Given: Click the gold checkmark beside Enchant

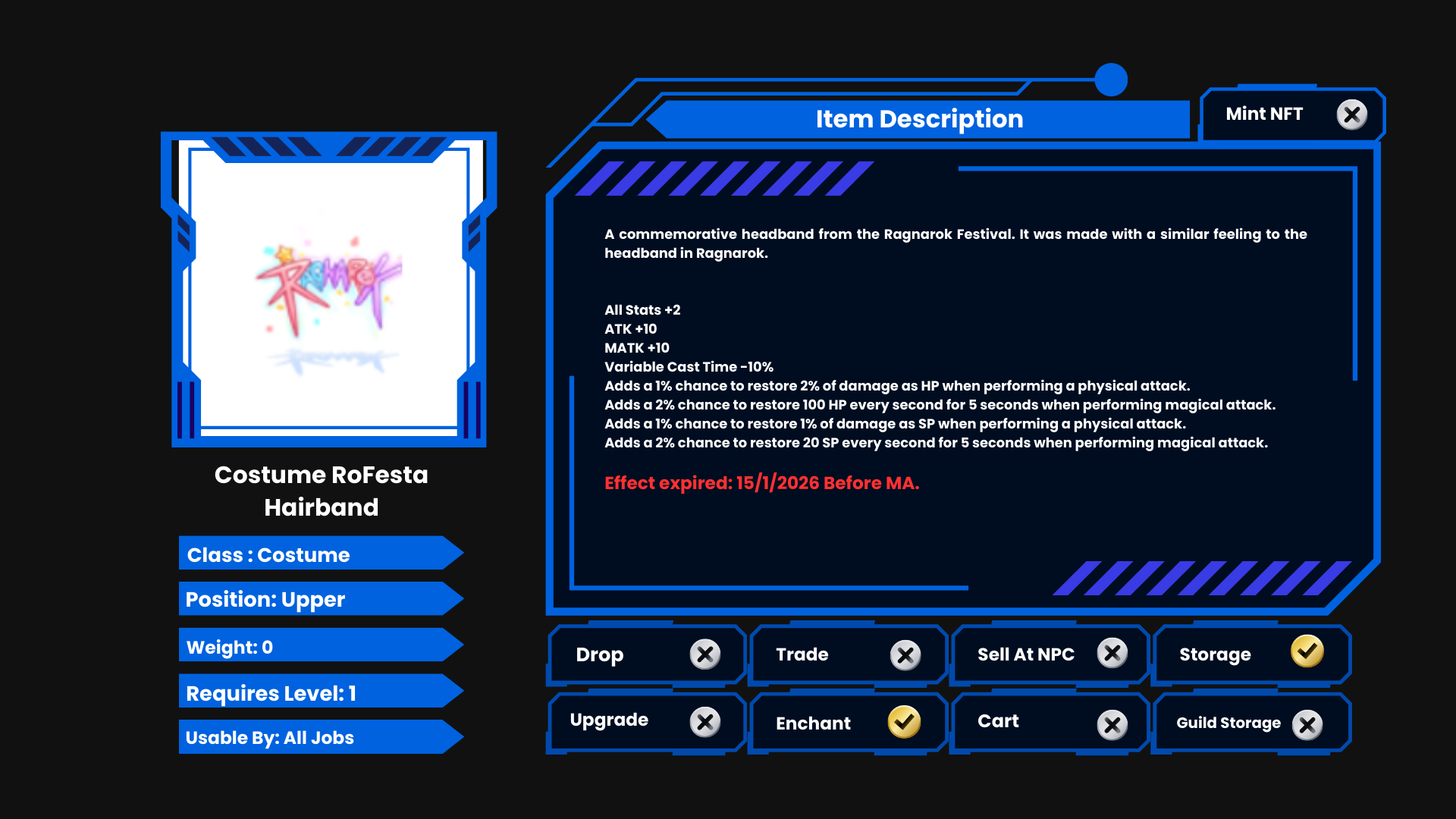Looking at the screenshot, I should [x=904, y=722].
